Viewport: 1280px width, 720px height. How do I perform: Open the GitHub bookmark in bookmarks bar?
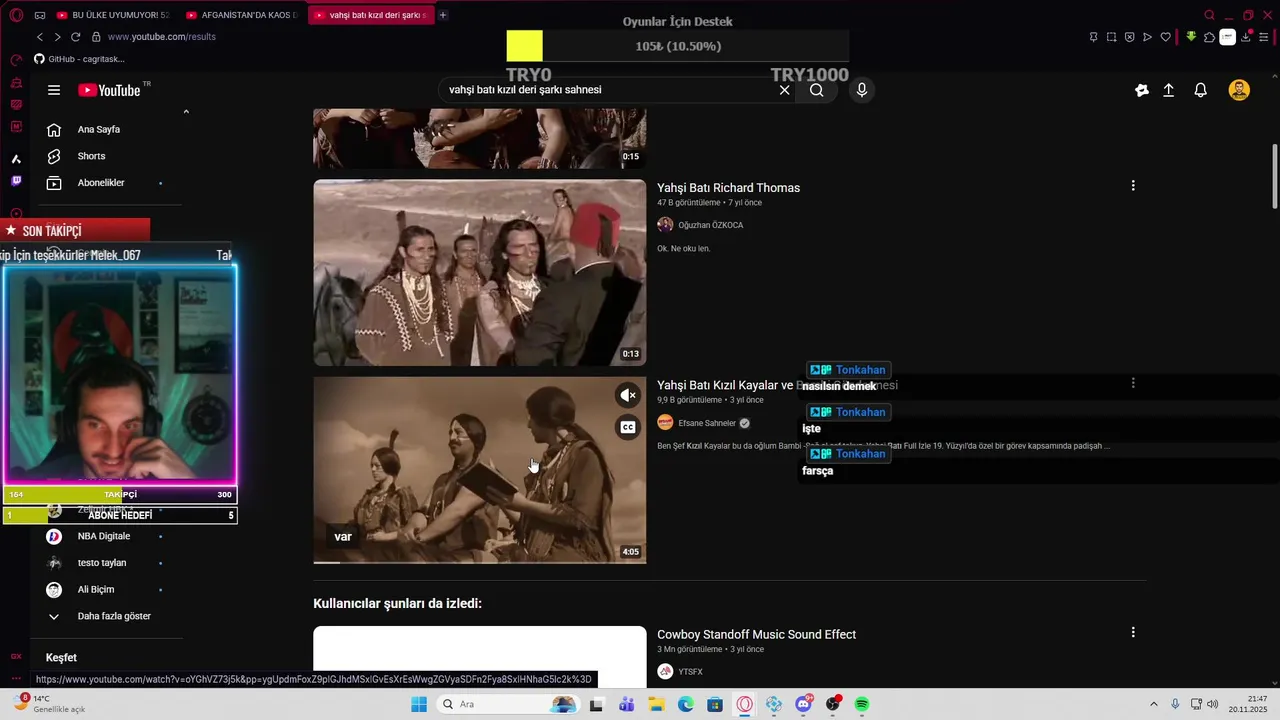(79, 59)
